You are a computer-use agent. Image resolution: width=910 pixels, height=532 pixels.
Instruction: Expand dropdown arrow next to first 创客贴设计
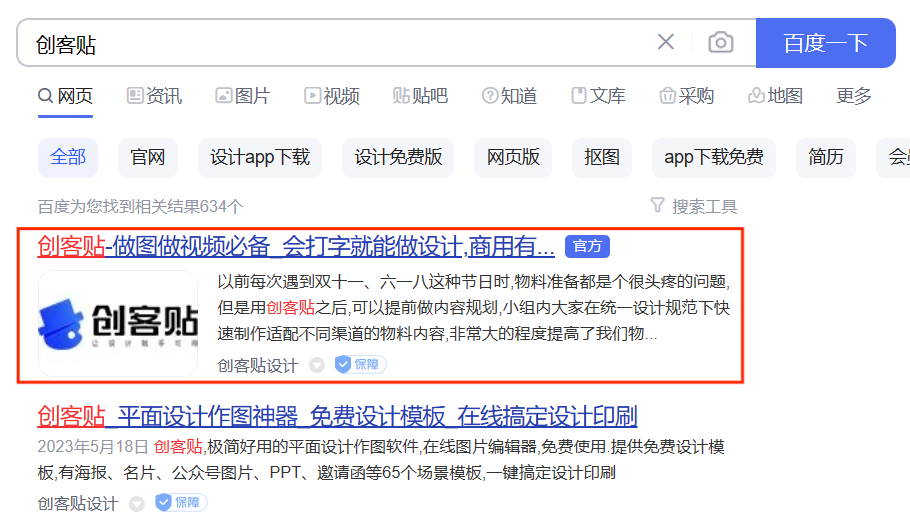pyautogui.click(x=317, y=365)
